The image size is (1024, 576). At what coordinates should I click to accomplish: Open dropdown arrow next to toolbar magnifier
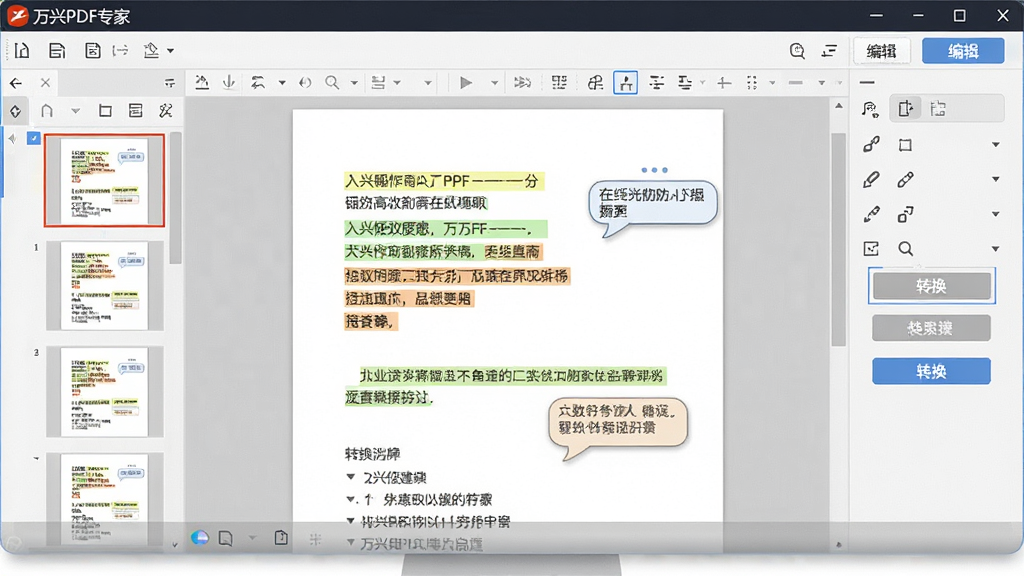354,83
